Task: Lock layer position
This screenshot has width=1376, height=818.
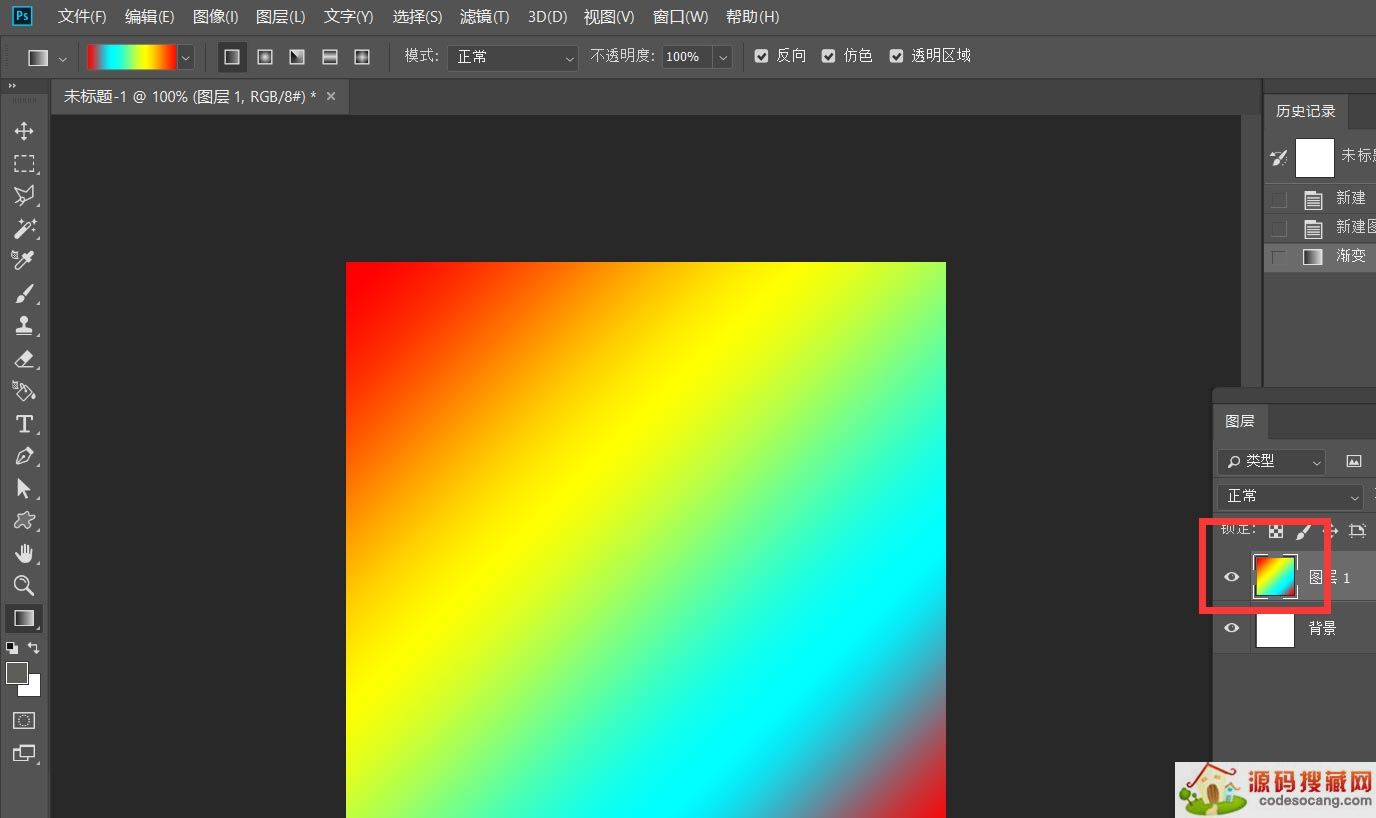Action: click(x=1330, y=530)
